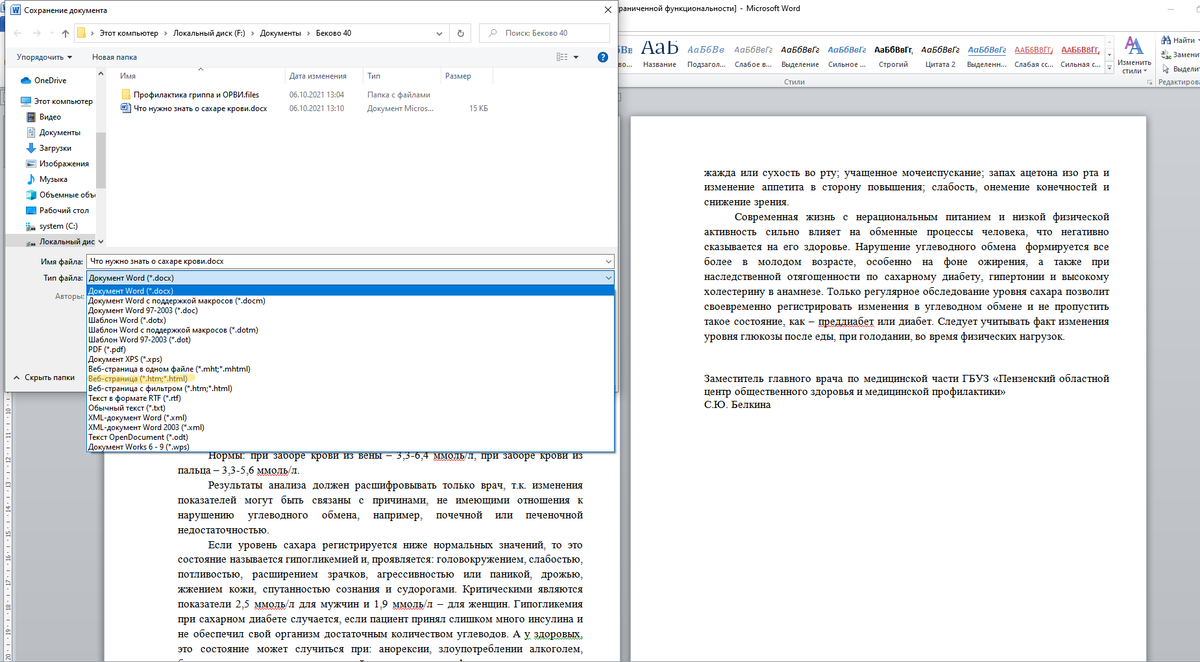Choose Веб-страница (*.htm;*.html) file type
1200x662 pixels.
(x=350, y=379)
